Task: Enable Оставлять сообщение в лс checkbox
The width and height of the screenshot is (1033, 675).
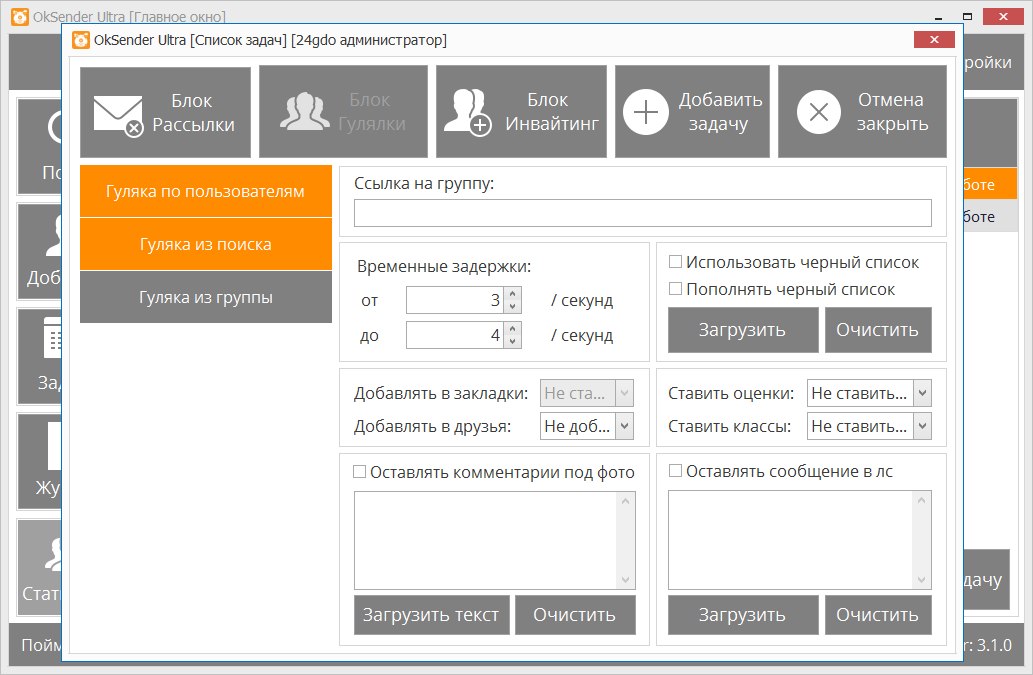Action: (675, 471)
